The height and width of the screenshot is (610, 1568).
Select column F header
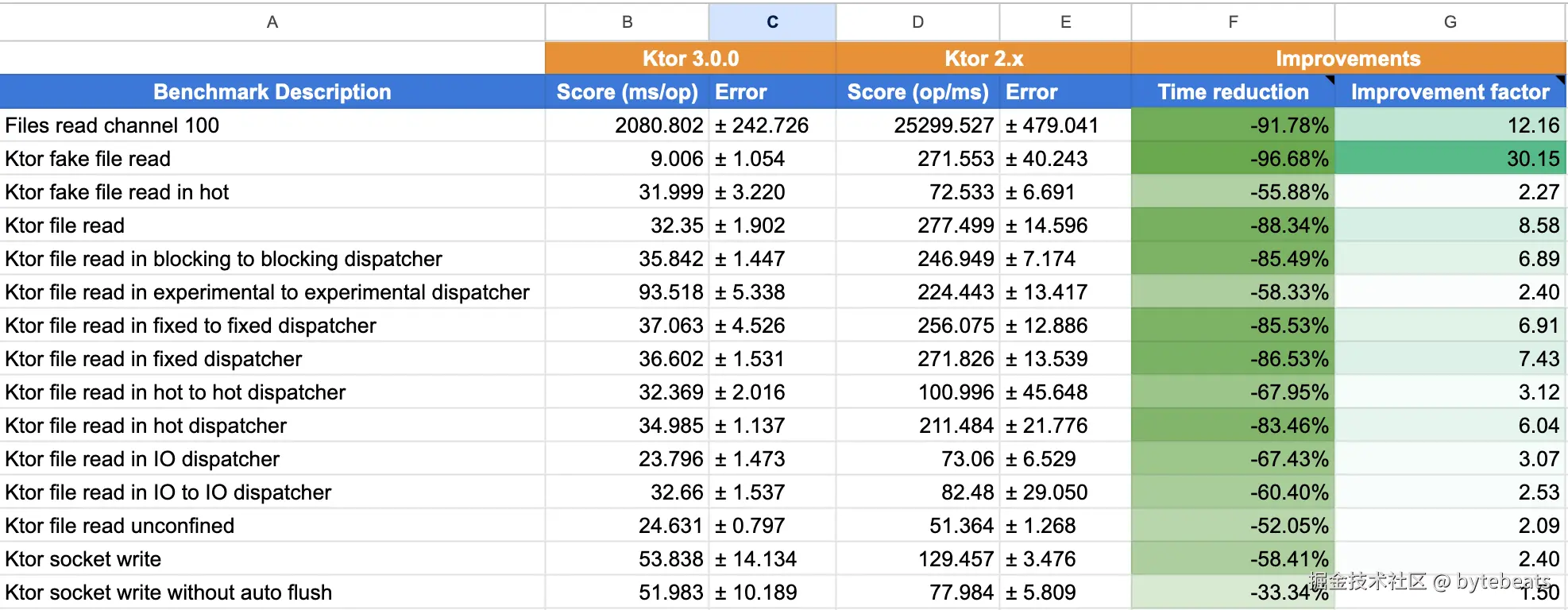[x=1233, y=22]
